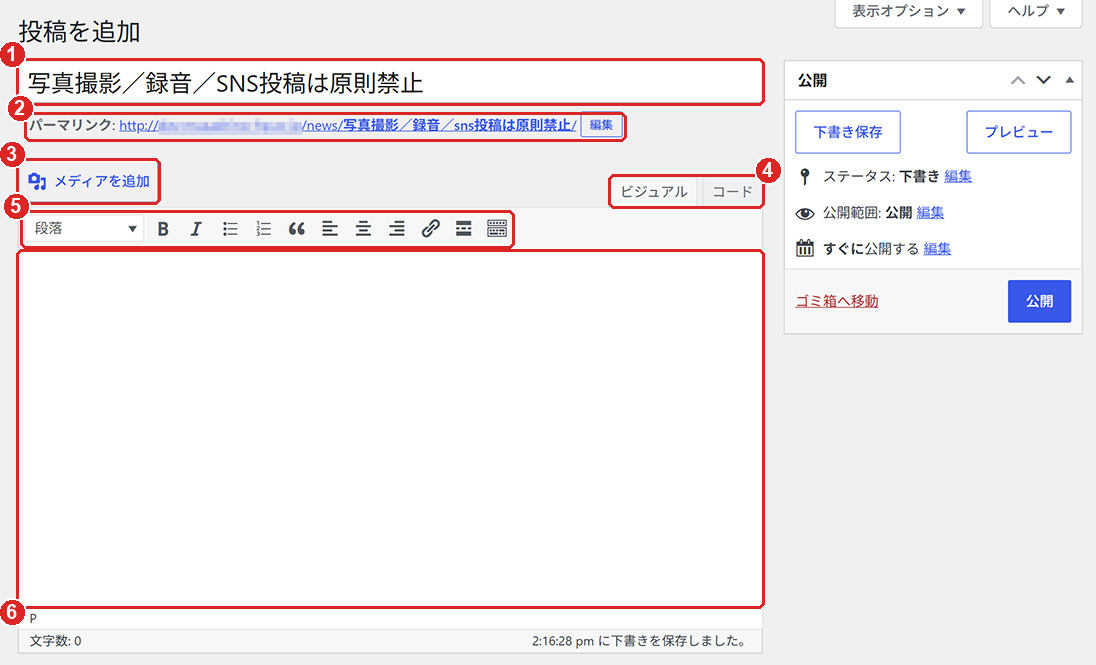Image resolution: width=1096 pixels, height=665 pixels.
Task: Insert the Read More tag
Action: (463, 229)
